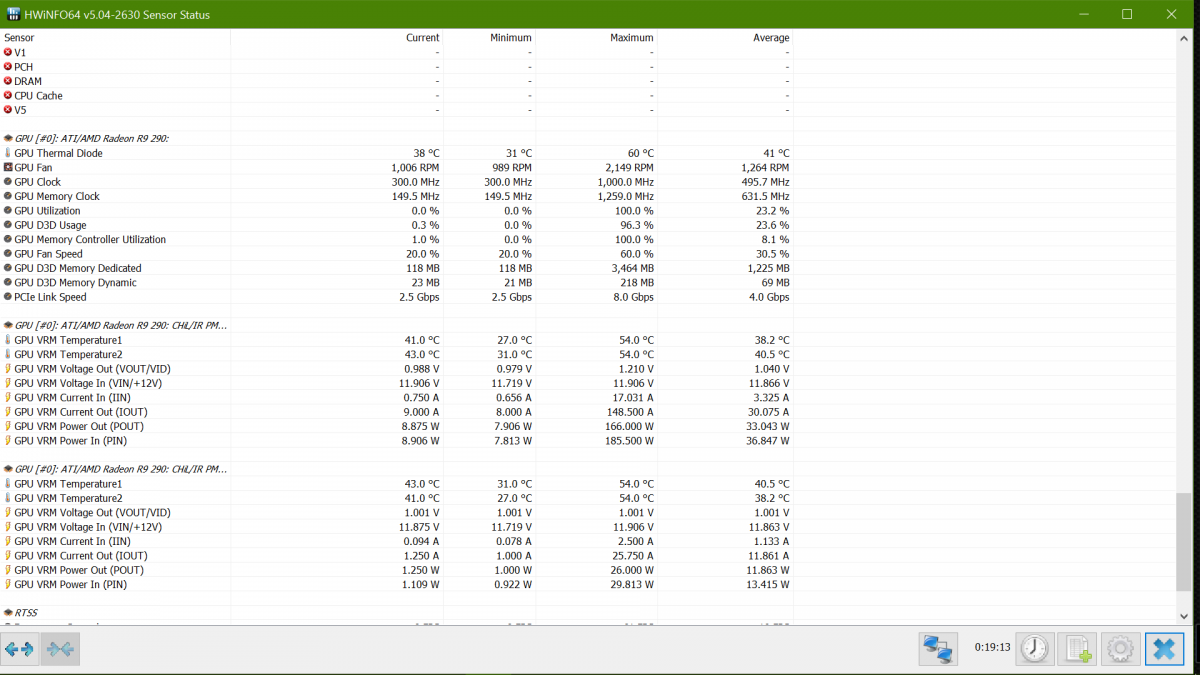The image size is (1200, 675).
Task: Click the icon beside GPU D3D Memory Dedicated
Action: tap(8, 268)
